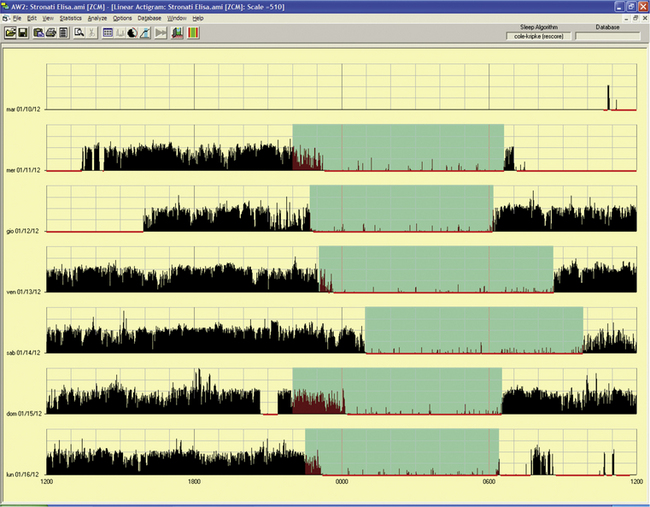
Task: Click the greyed histogram toolbar icon
Action: click(x=120, y=33)
